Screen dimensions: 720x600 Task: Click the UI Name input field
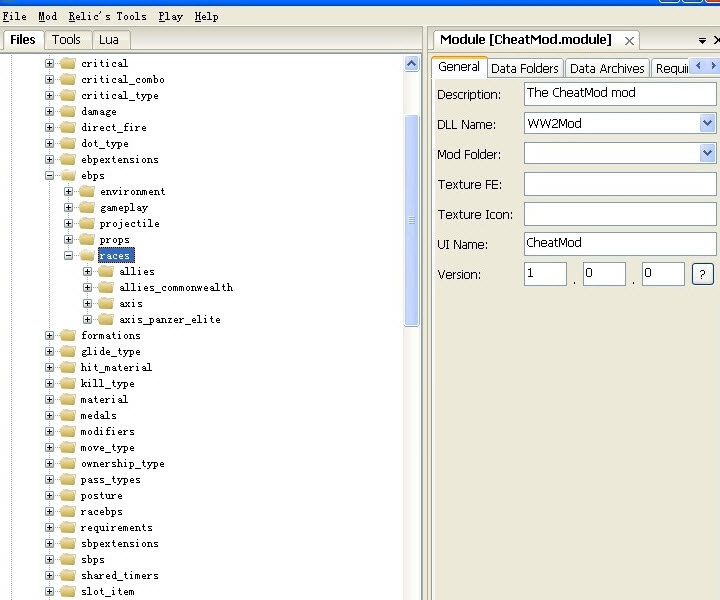pyautogui.click(x=620, y=243)
